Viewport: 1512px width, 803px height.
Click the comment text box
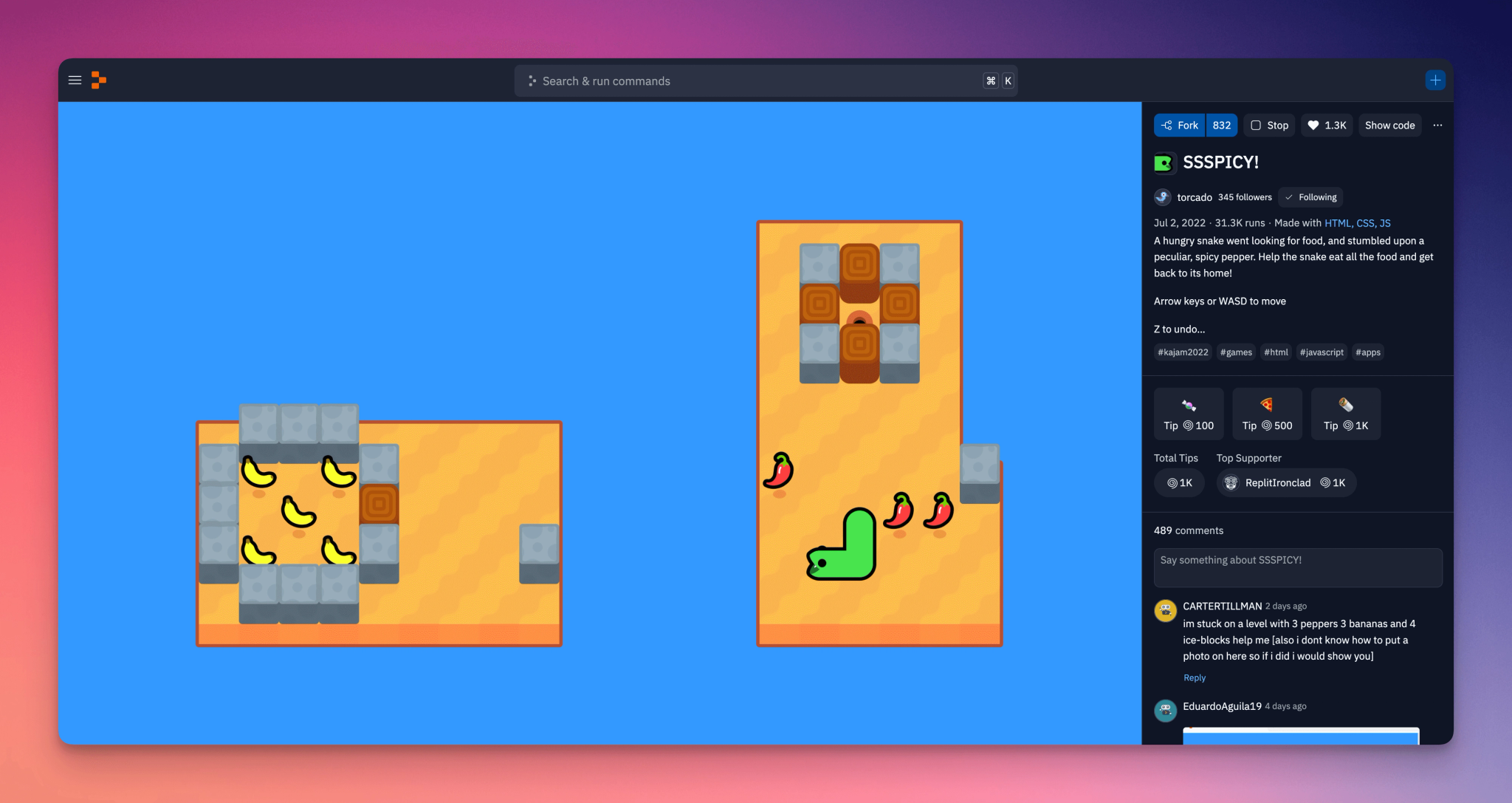1297,567
